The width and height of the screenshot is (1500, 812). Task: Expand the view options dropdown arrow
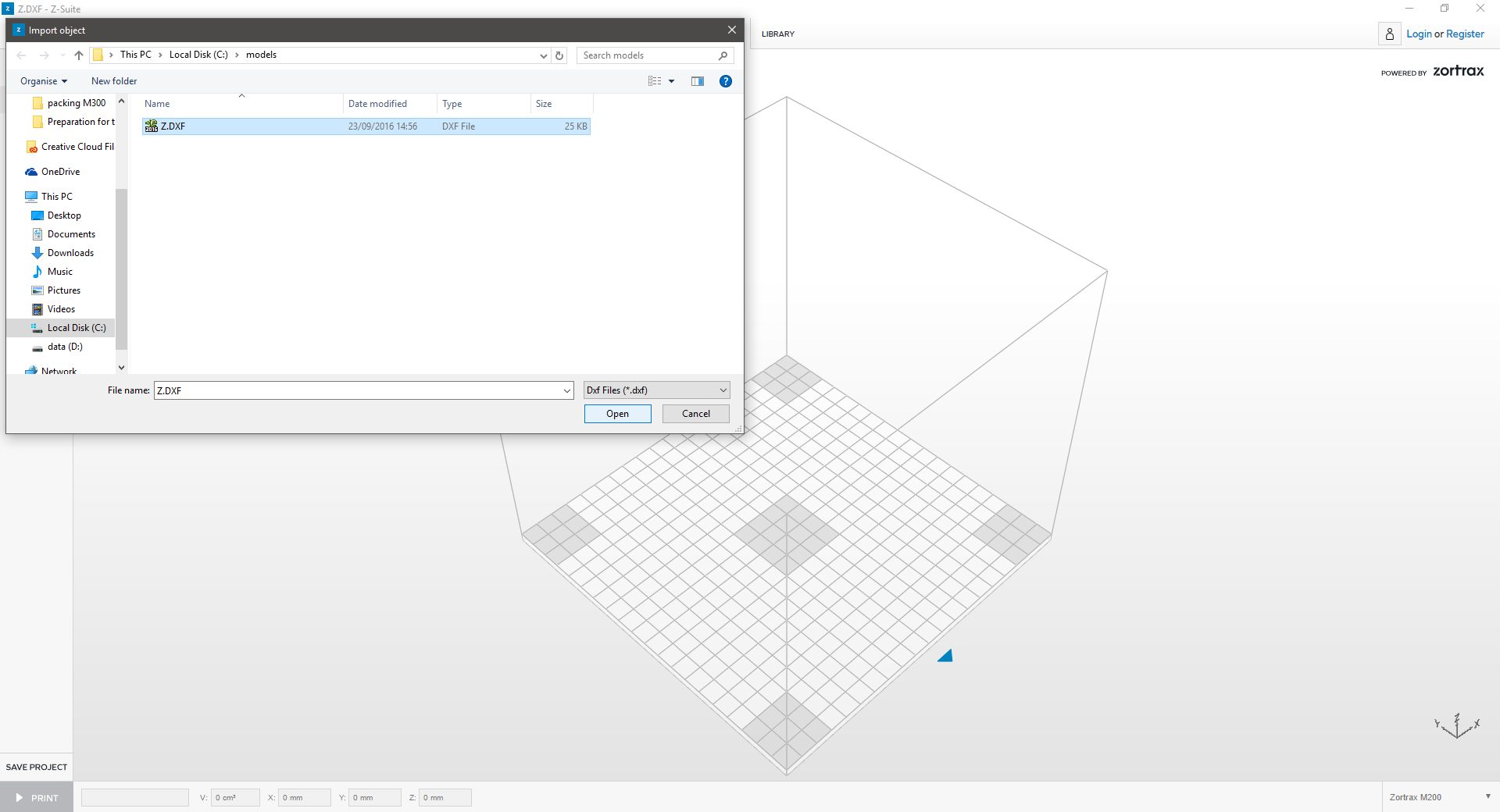[x=671, y=81]
